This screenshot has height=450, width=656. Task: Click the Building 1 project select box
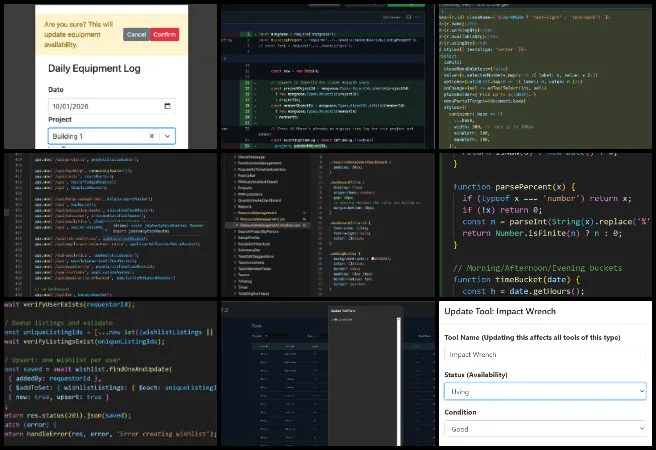[x=112, y=136]
